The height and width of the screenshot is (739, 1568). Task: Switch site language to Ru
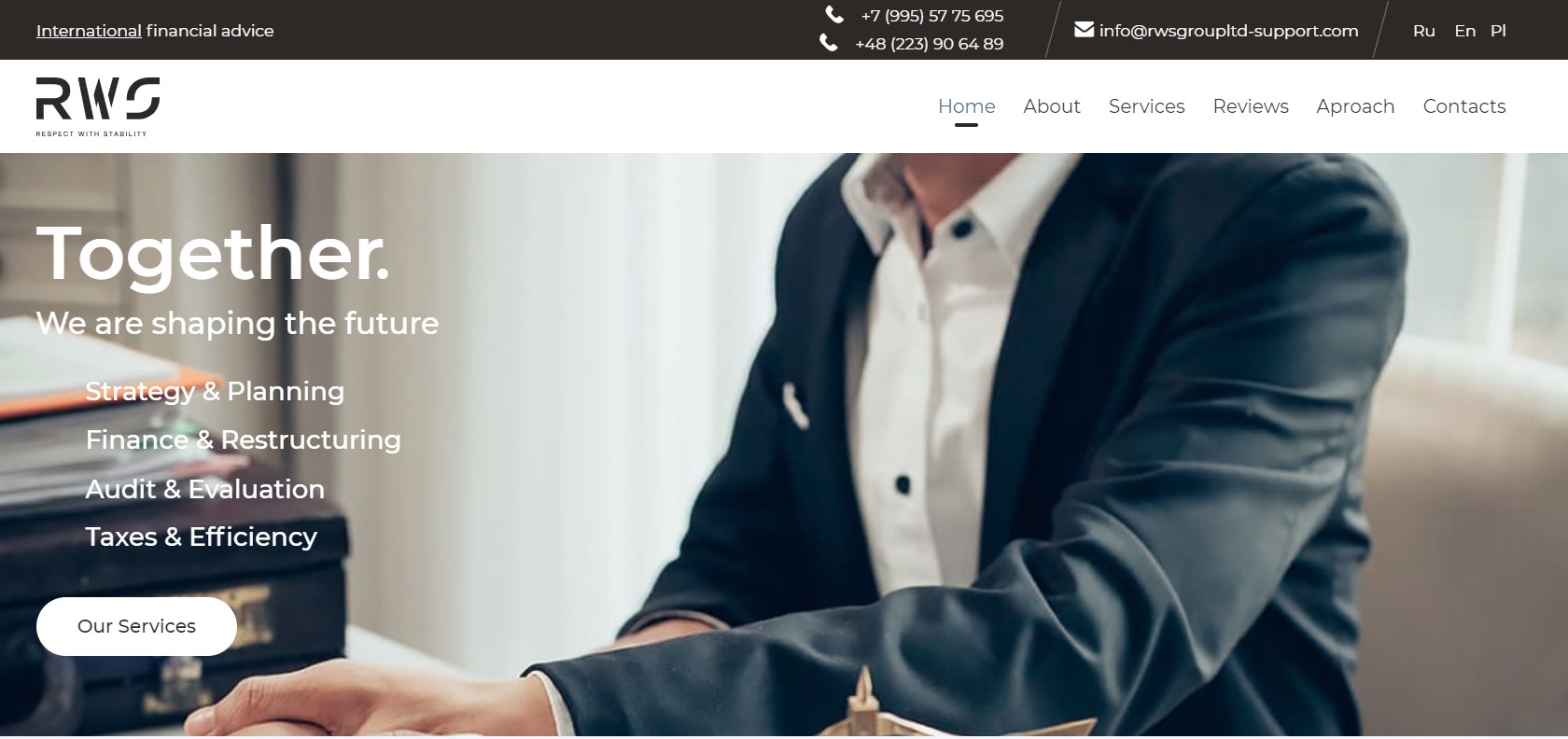[x=1424, y=31]
